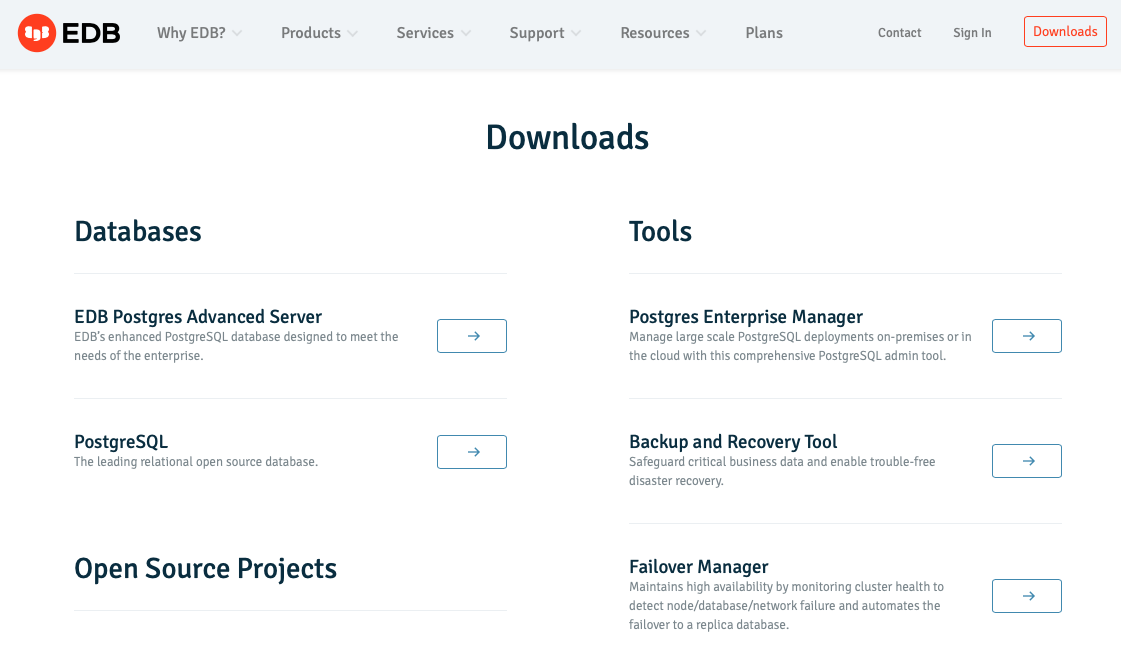
Task: Click the PostgreSQL heading
Action: click(x=121, y=442)
